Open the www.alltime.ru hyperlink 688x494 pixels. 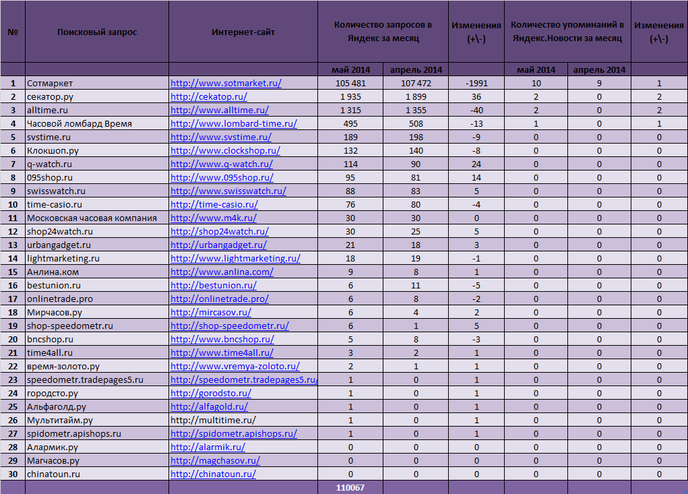click(220, 109)
